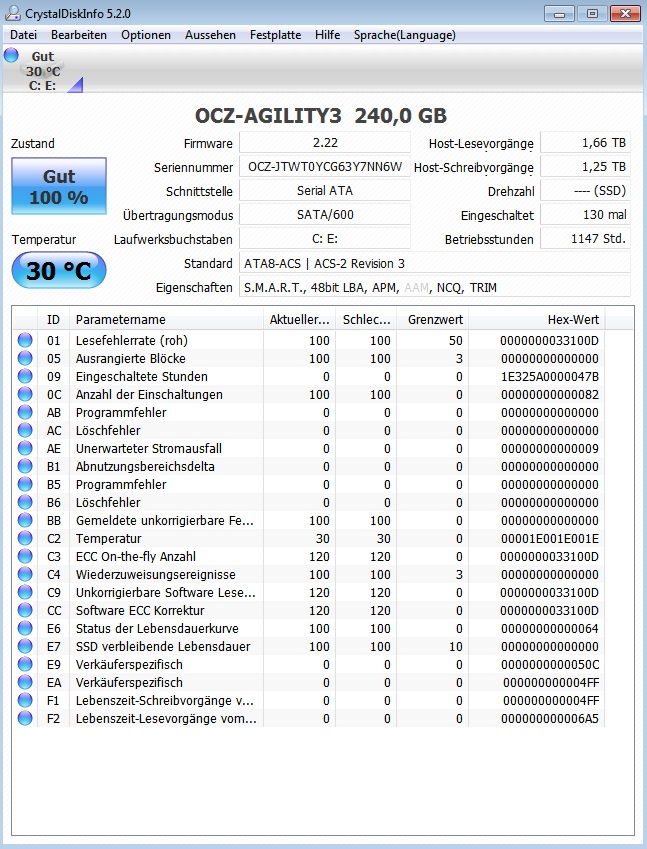
Task: Click status orb for CC Software ECC Korrektur
Action: coord(25,610)
